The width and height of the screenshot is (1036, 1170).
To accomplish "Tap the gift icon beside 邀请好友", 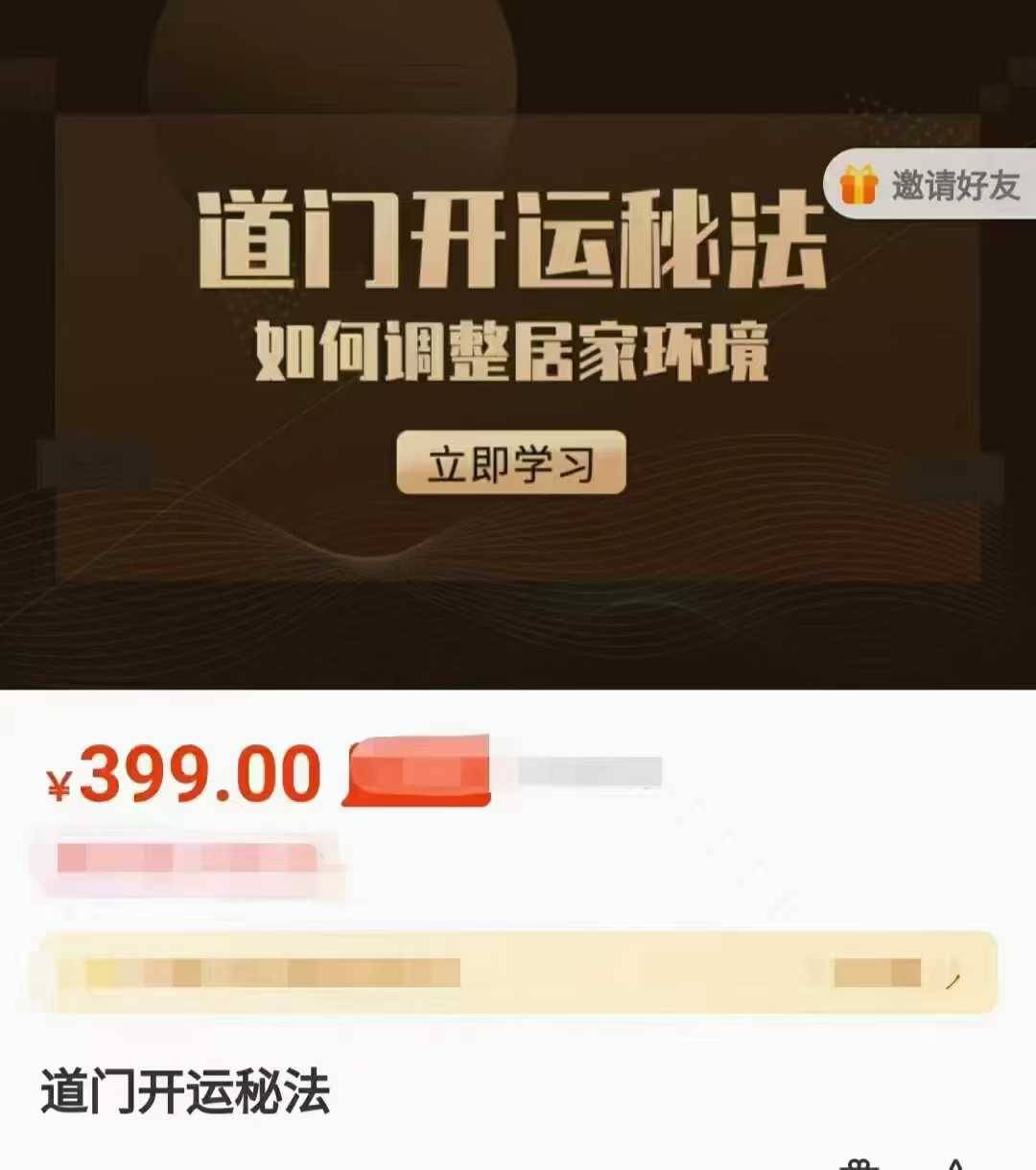I will point(858,184).
